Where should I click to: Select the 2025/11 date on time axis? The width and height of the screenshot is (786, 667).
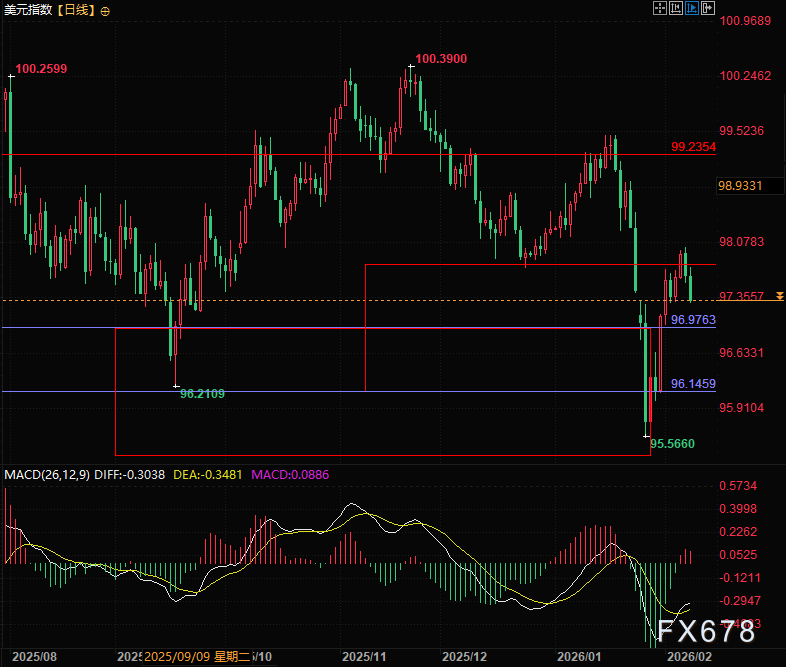pos(364,657)
